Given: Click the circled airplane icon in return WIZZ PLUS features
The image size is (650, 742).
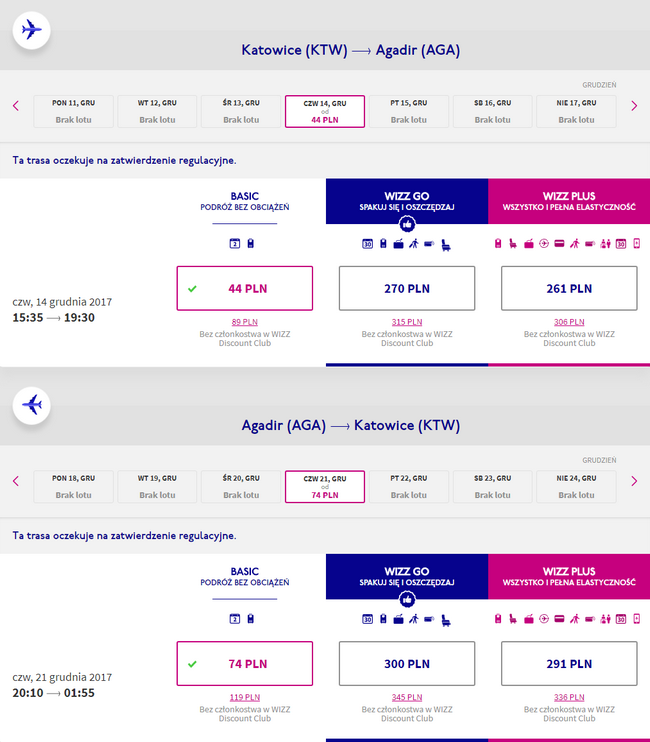Looking at the screenshot, I should click(544, 618).
